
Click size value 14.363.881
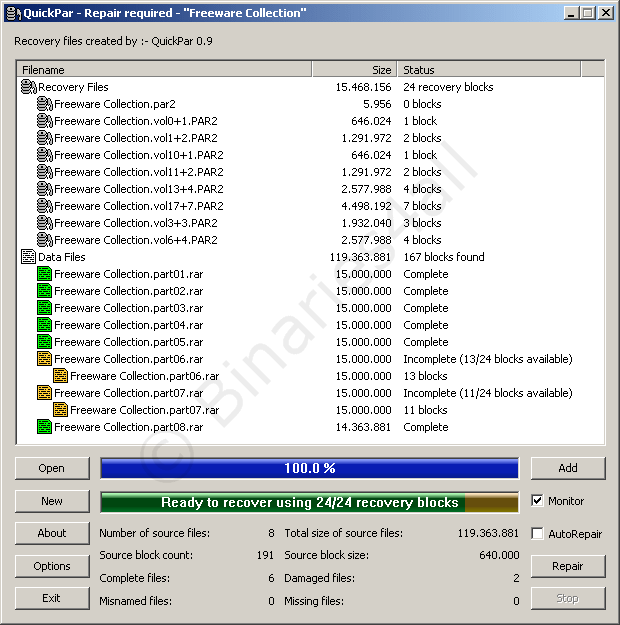click(363, 427)
